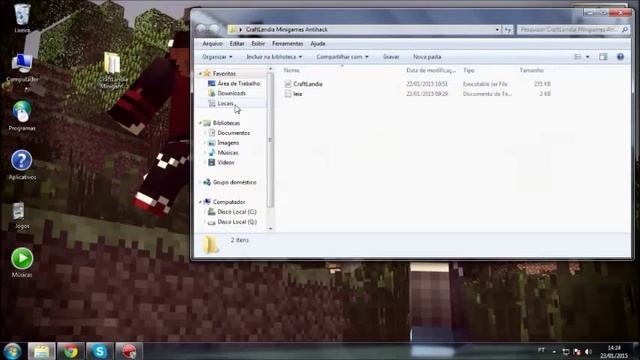Sort by the Nome column header
Viewport: 640px width, 360px height.
coord(291,70)
